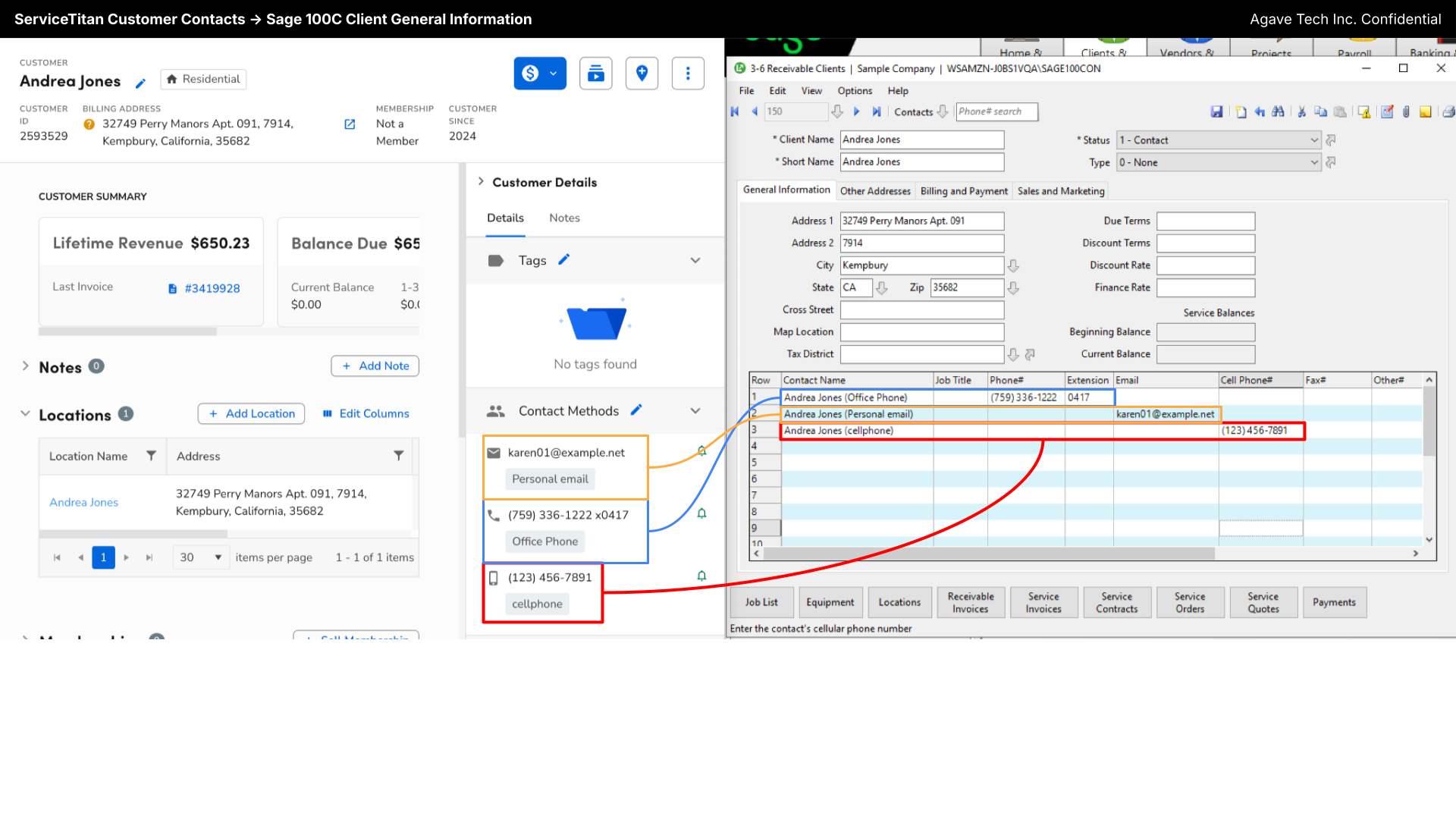Open the File menu in Sage

747,90
